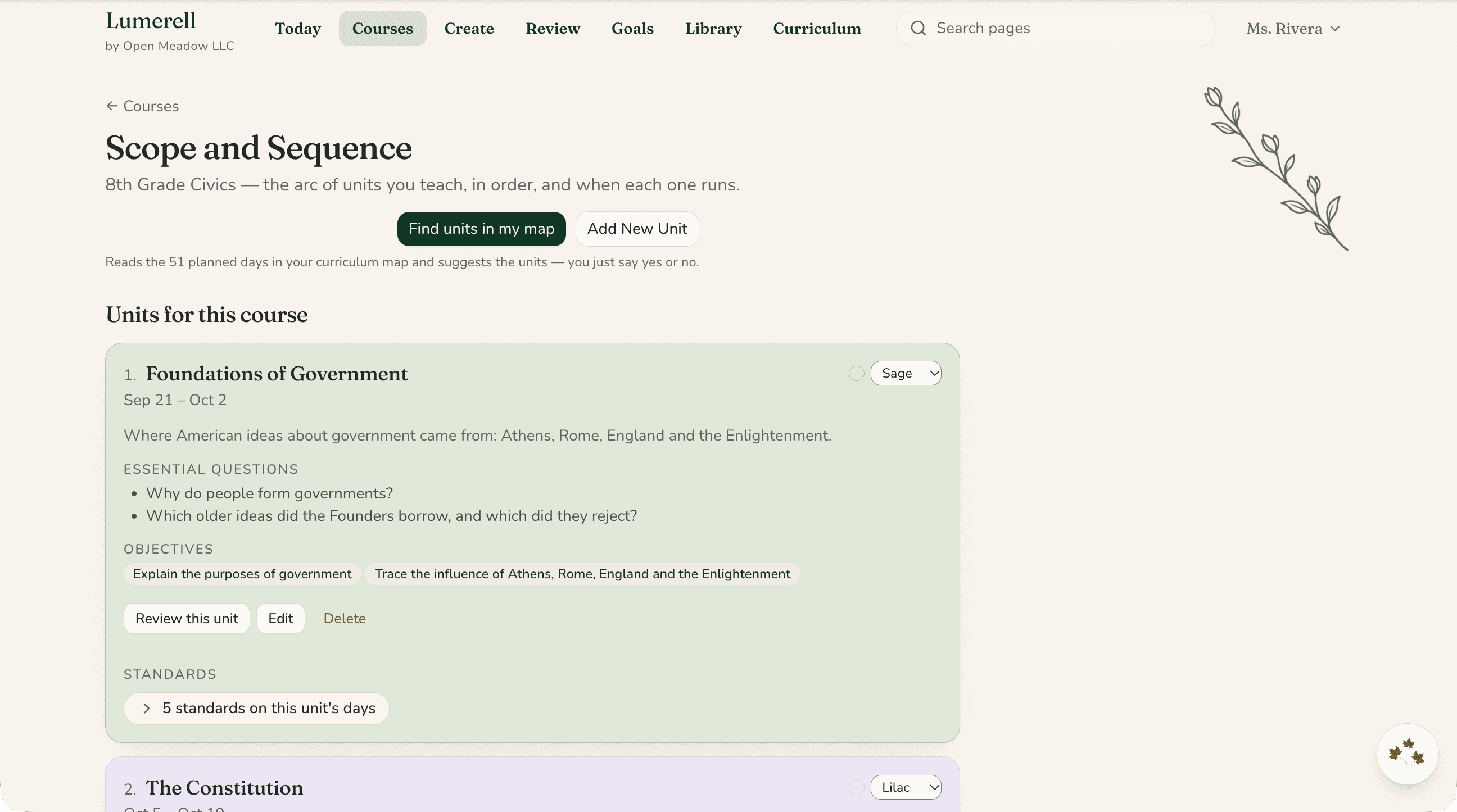Viewport: 1457px width, 812px height.
Task: Click the search magnifier icon
Action: tap(918, 28)
